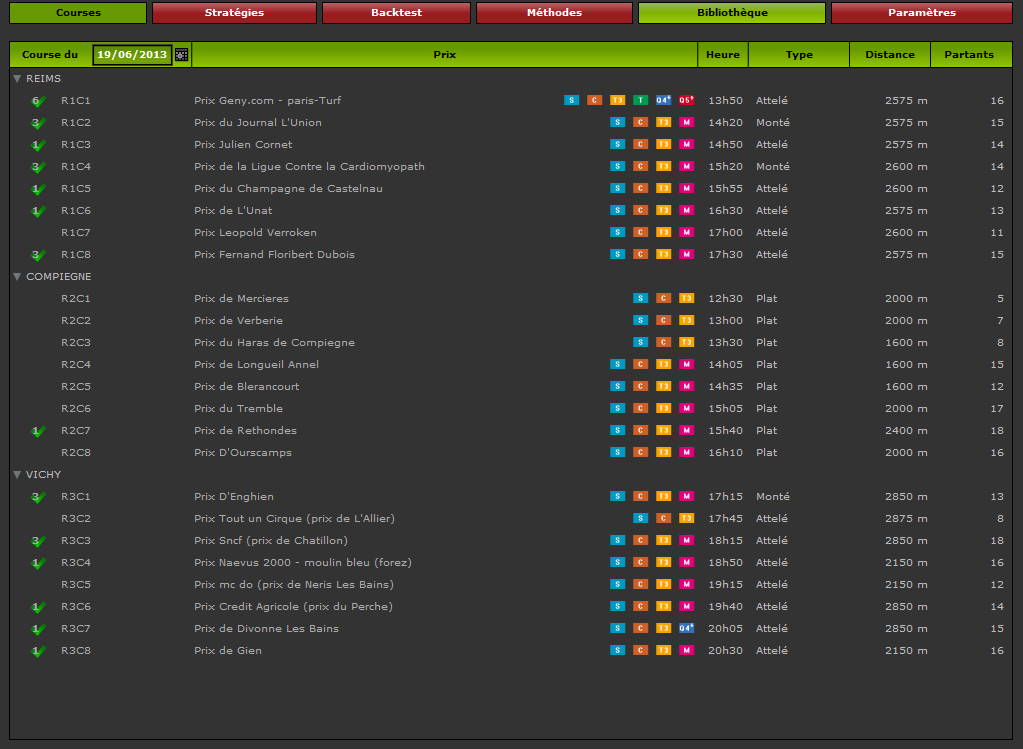Image resolution: width=1023 pixels, height=749 pixels.
Task: Open the Bibliothèque tab
Action: 732,13
